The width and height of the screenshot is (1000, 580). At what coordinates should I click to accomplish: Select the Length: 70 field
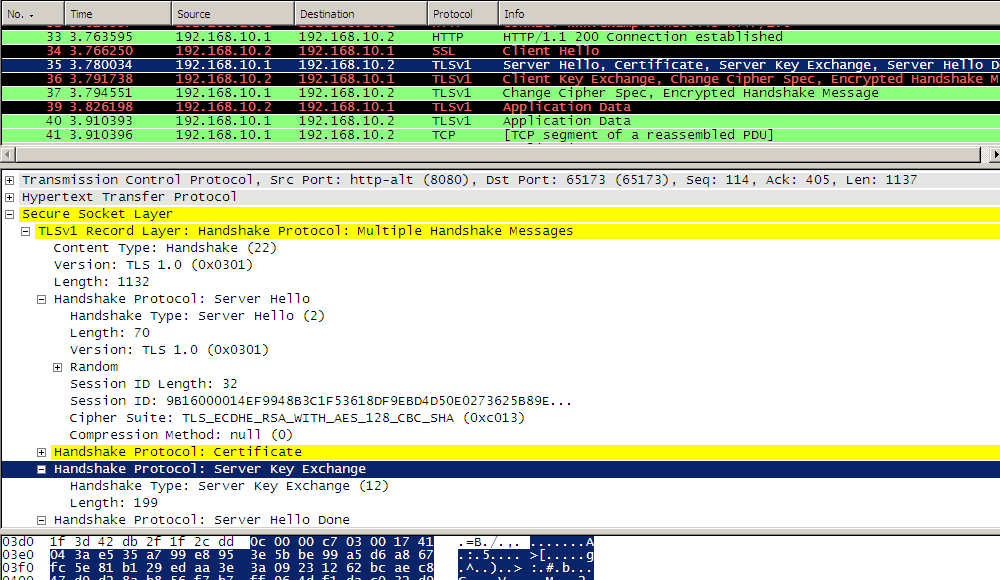point(110,333)
